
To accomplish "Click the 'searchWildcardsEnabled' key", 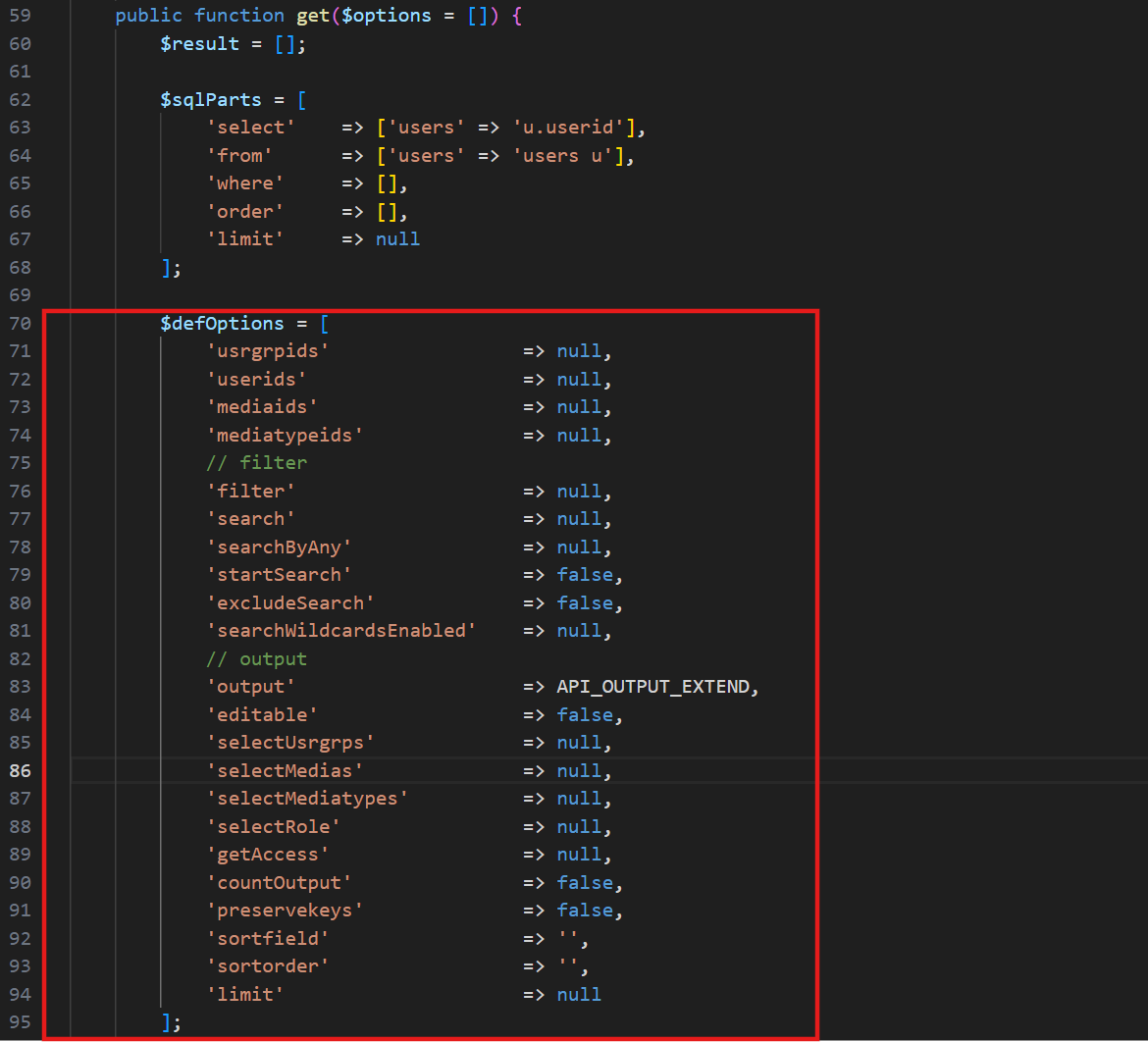I will point(341,631).
